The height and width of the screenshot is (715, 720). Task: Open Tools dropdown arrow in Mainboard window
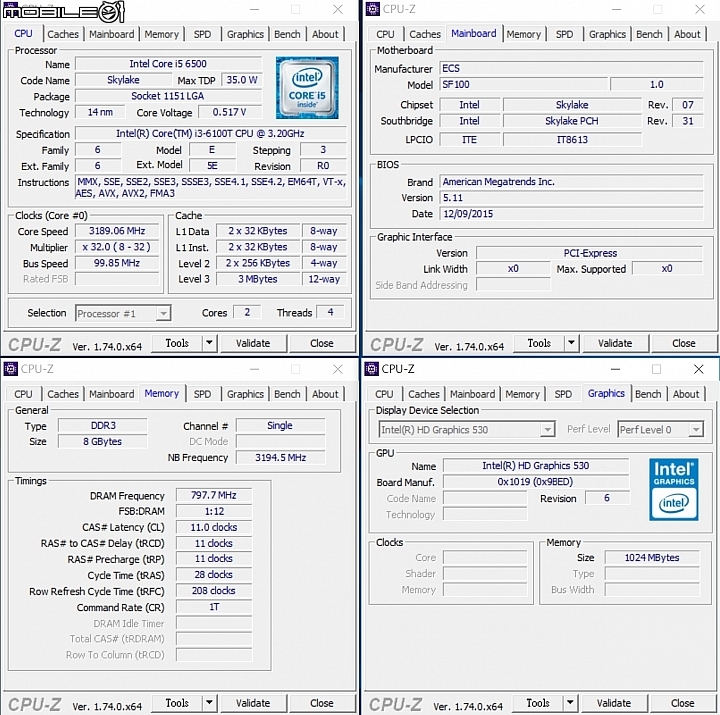(571, 343)
